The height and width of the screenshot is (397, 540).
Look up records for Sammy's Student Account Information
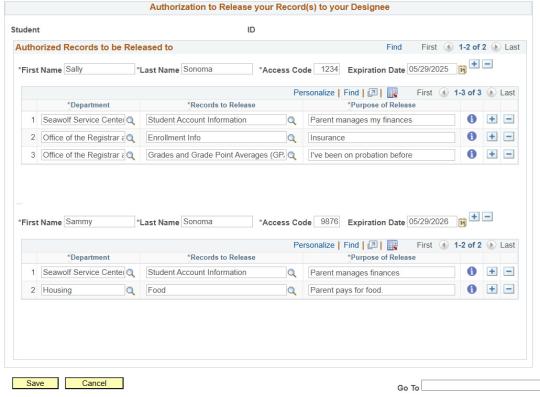tap(292, 273)
